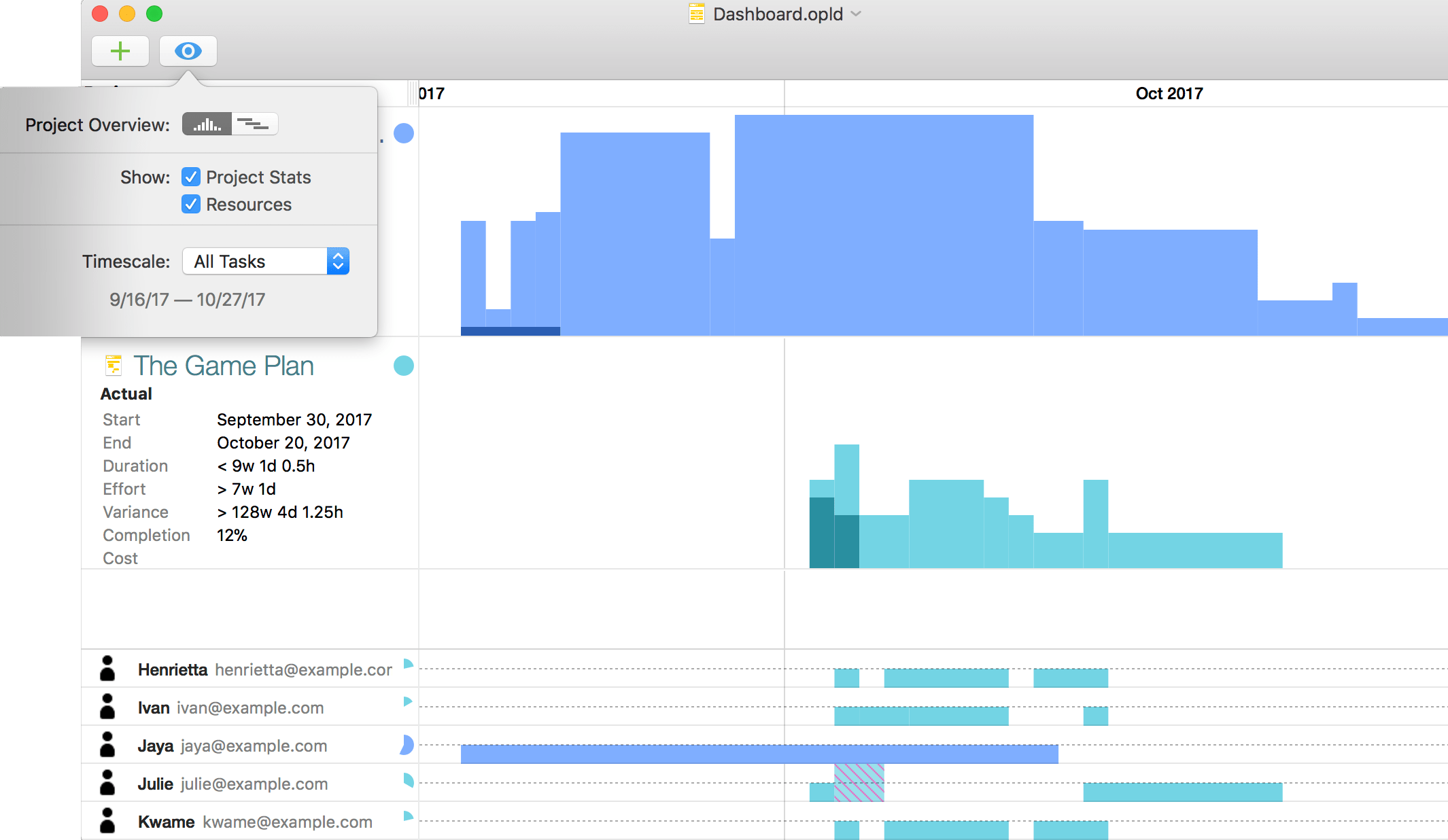Open The Game Plan project title
Viewport: 1448px width, 840px height.
(x=224, y=366)
